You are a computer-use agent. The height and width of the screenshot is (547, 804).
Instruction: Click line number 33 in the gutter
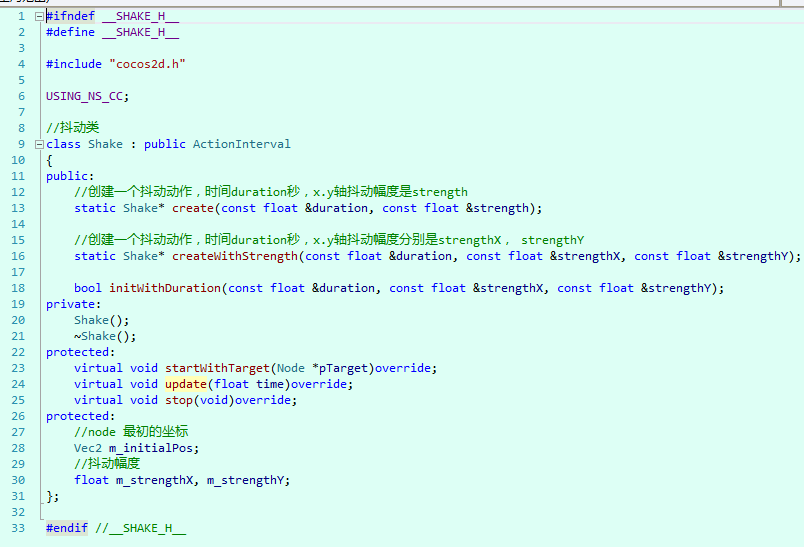pyautogui.click(x=18, y=528)
